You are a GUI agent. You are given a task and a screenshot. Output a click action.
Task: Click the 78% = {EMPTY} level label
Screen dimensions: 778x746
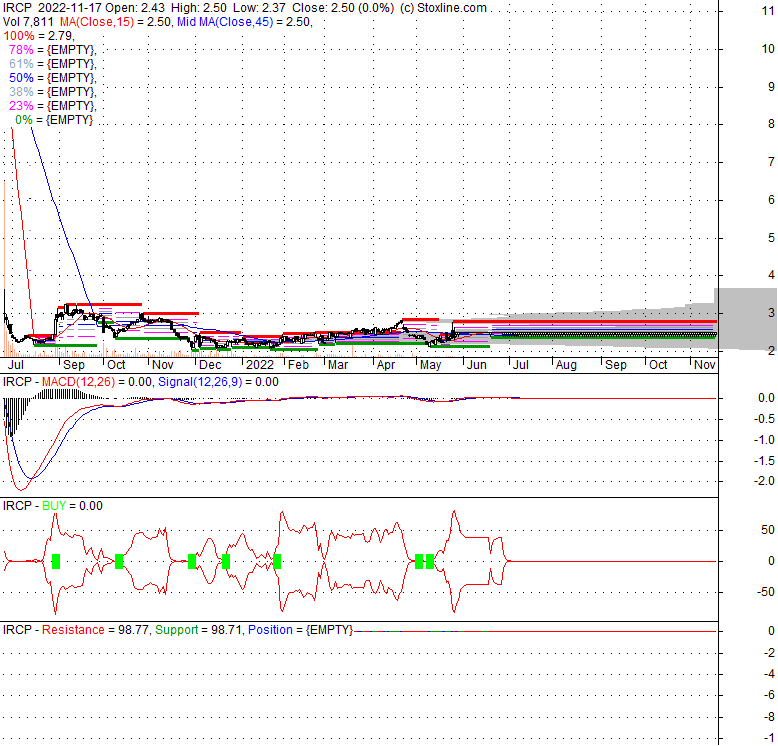pyautogui.click(x=53, y=50)
